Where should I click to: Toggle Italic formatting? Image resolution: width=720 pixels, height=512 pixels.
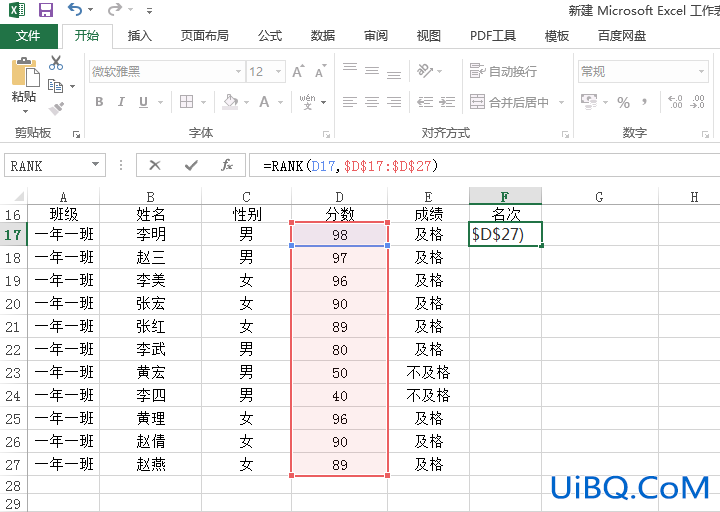coord(121,101)
